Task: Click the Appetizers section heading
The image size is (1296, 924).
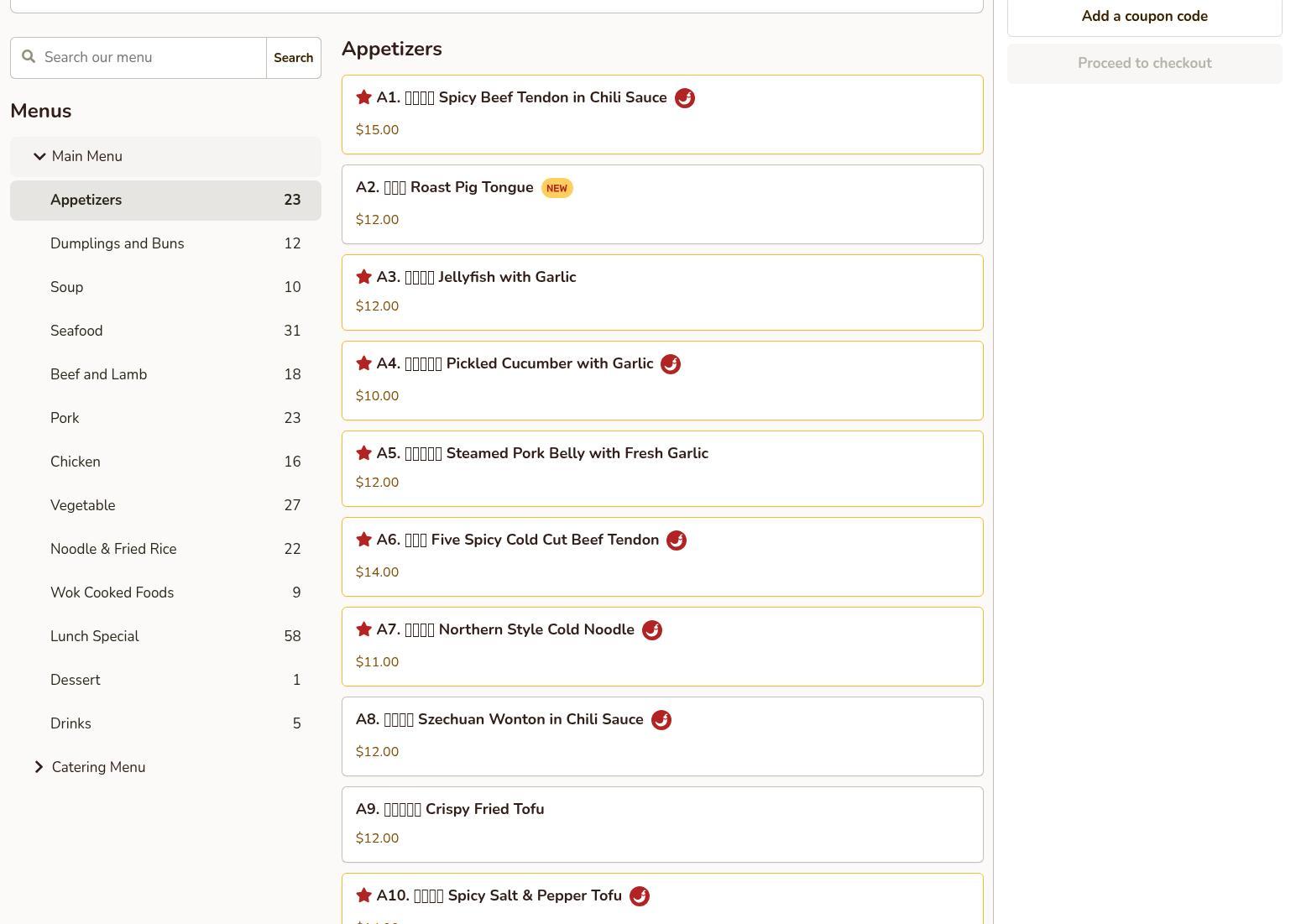Action: (x=392, y=49)
